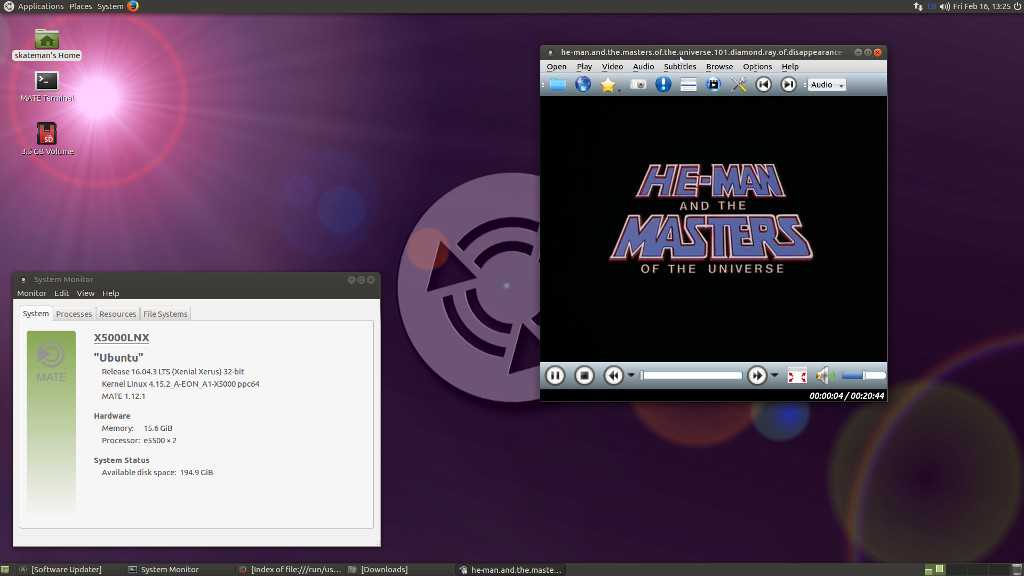Select the MATE Terminal desktop icon
The image size is (1024, 576).
(x=47, y=86)
